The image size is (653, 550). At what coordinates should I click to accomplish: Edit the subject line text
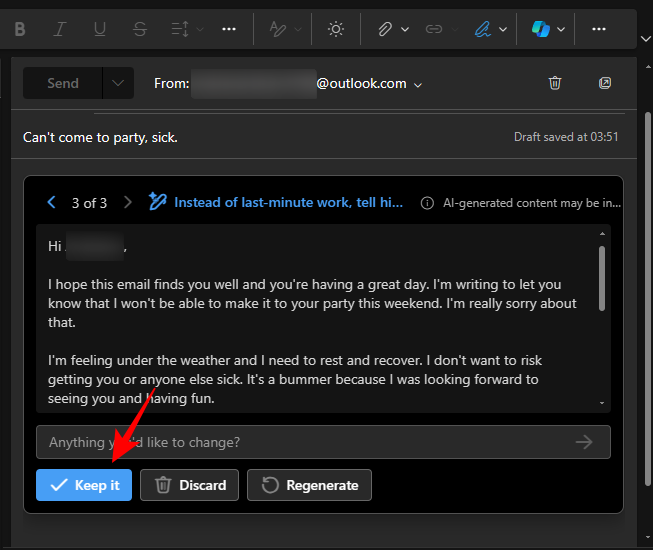pos(100,137)
